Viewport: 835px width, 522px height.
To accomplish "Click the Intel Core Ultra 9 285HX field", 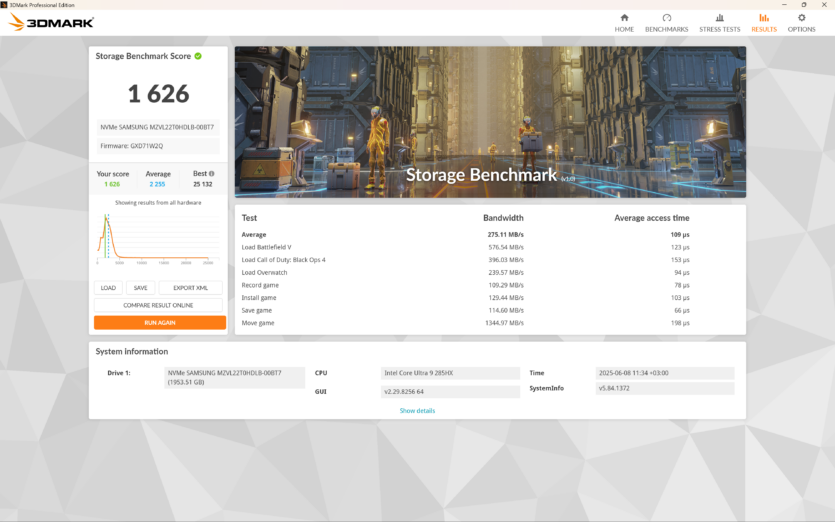I will [x=450, y=373].
